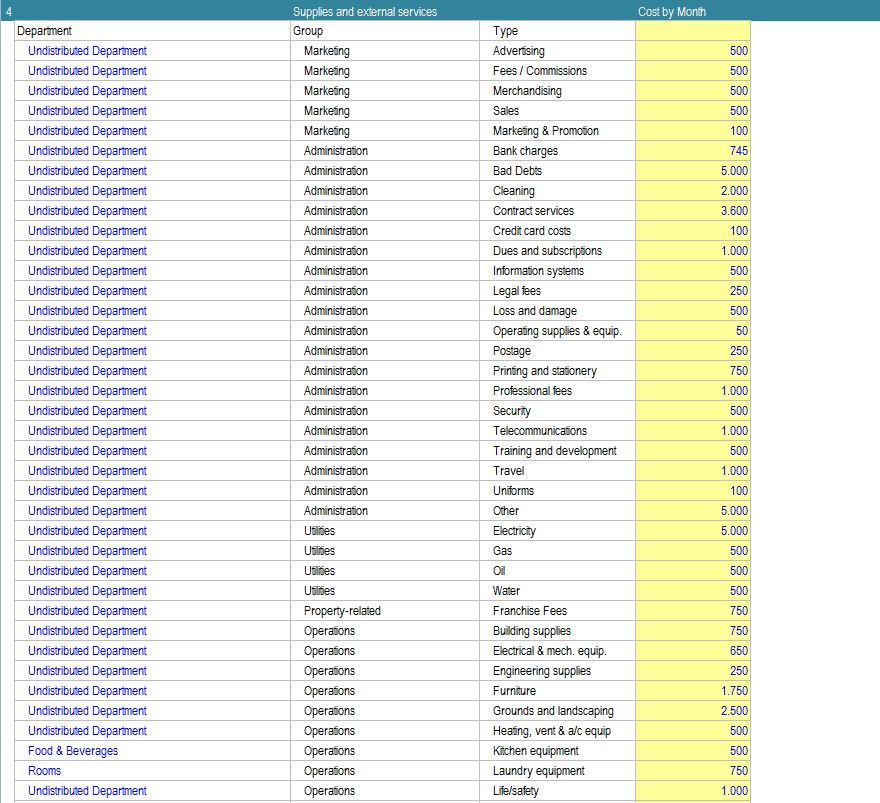The height and width of the screenshot is (803, 880).
Task: Select the Gas type cell
Action: point(557,551)
